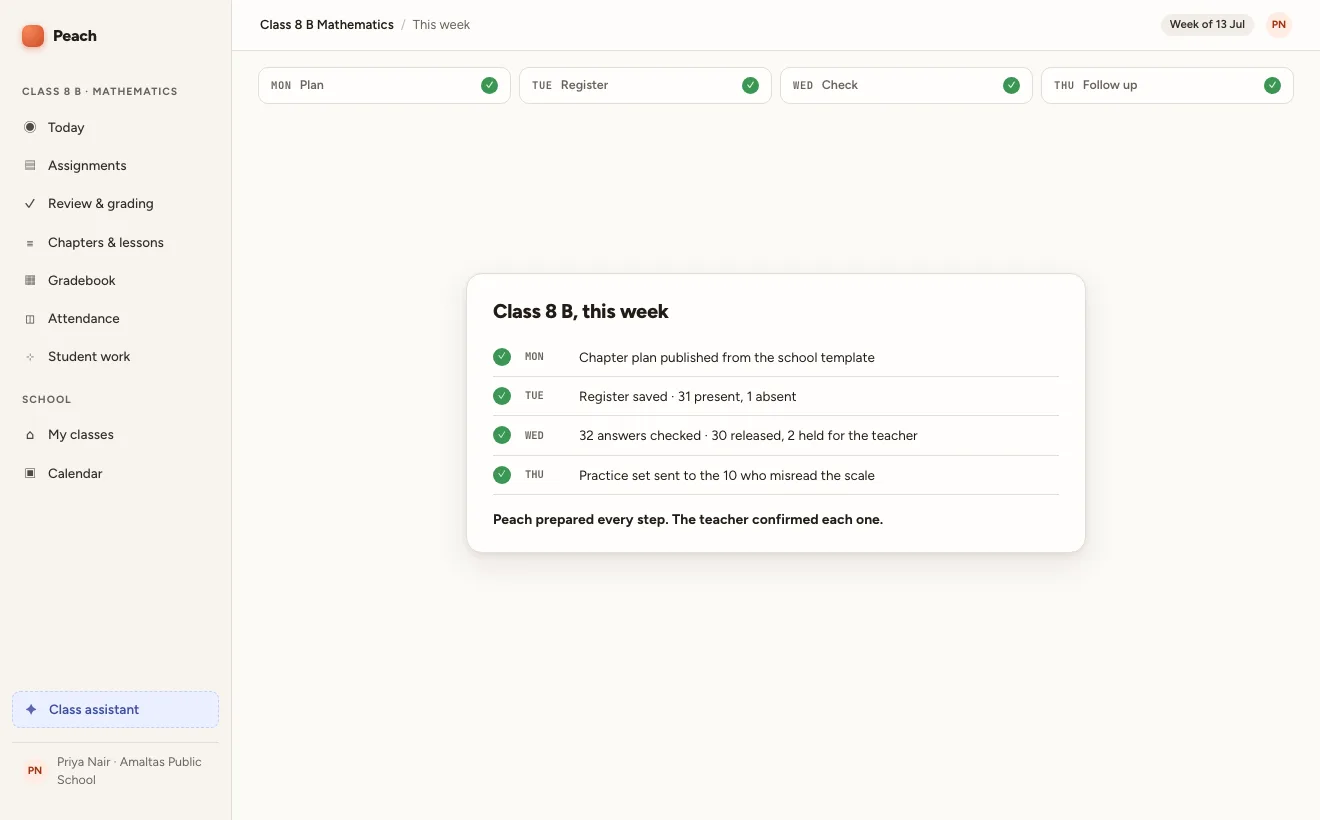The height and width of the screenshot is (820, 1320).
Task: Click the Class assistant star icon
Action: click(x=31, y=709)
